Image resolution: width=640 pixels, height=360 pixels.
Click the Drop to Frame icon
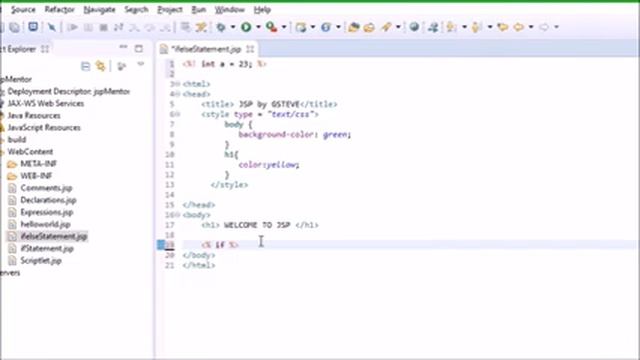tap(185, 27)
